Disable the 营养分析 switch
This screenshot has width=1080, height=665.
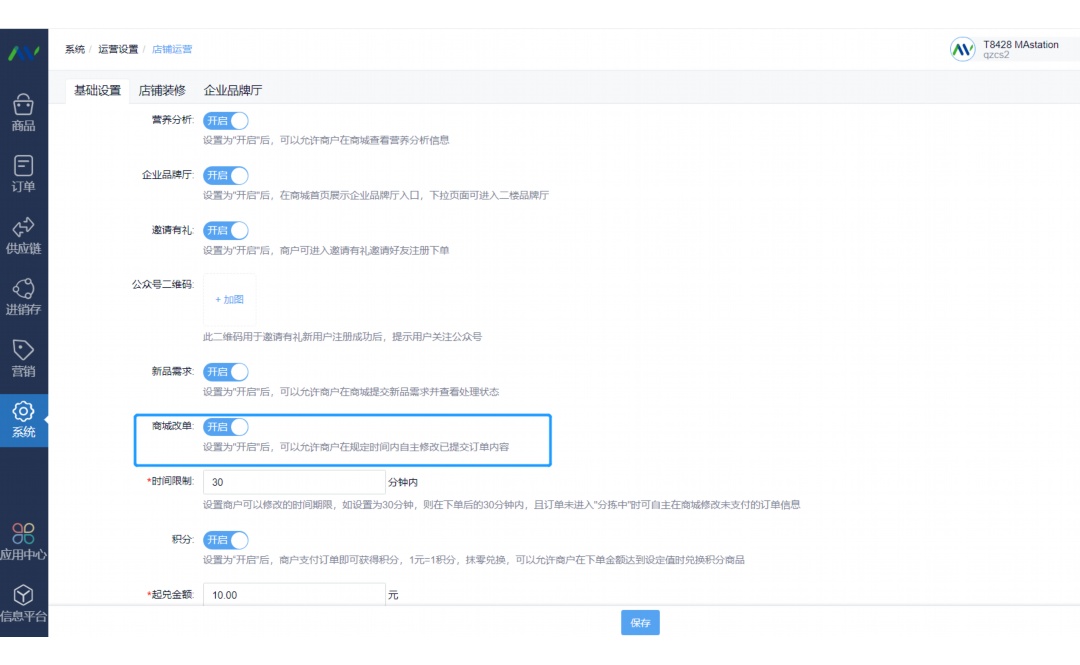[x=225, y=120]
